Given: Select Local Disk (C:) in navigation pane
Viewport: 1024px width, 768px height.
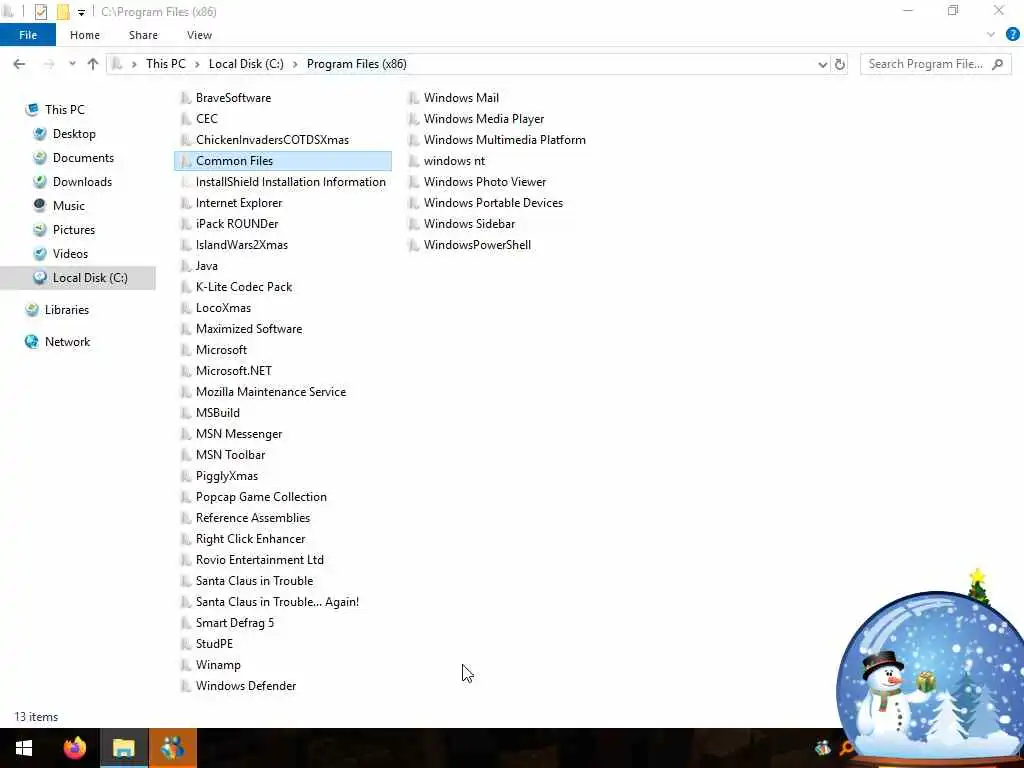Looking at the screenshot, I should (x=78, y=278).
